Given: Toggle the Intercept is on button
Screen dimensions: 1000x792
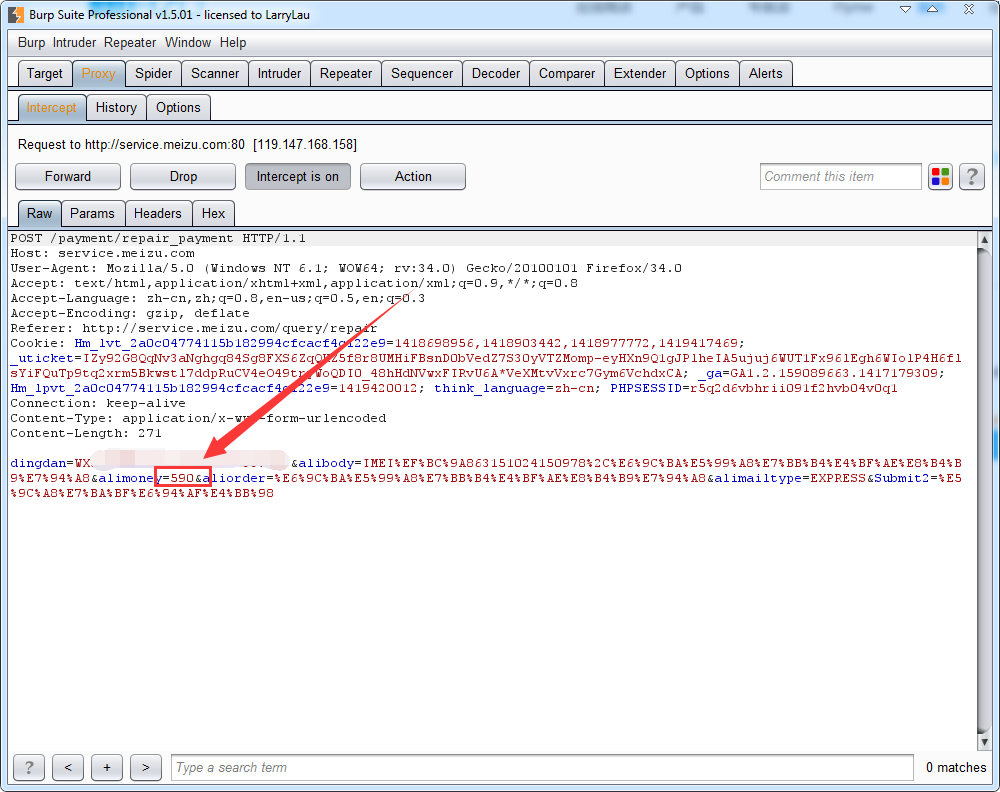Looking at the screenshot, I should coord(298,177).
